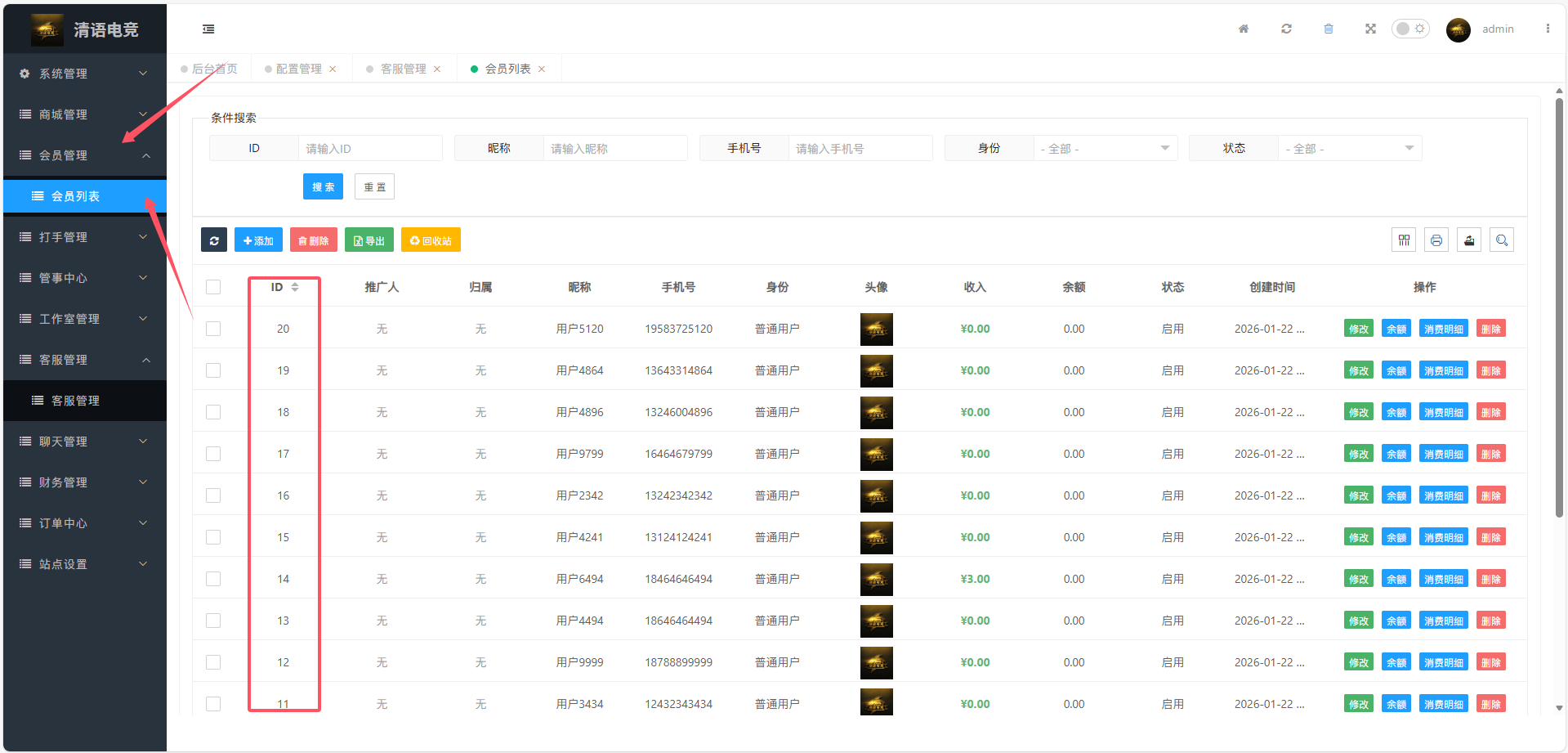This screenshot has width=1568, height=753.
Task: Open the 状态 dropdown filter
Action: (x=1349, y=148)
